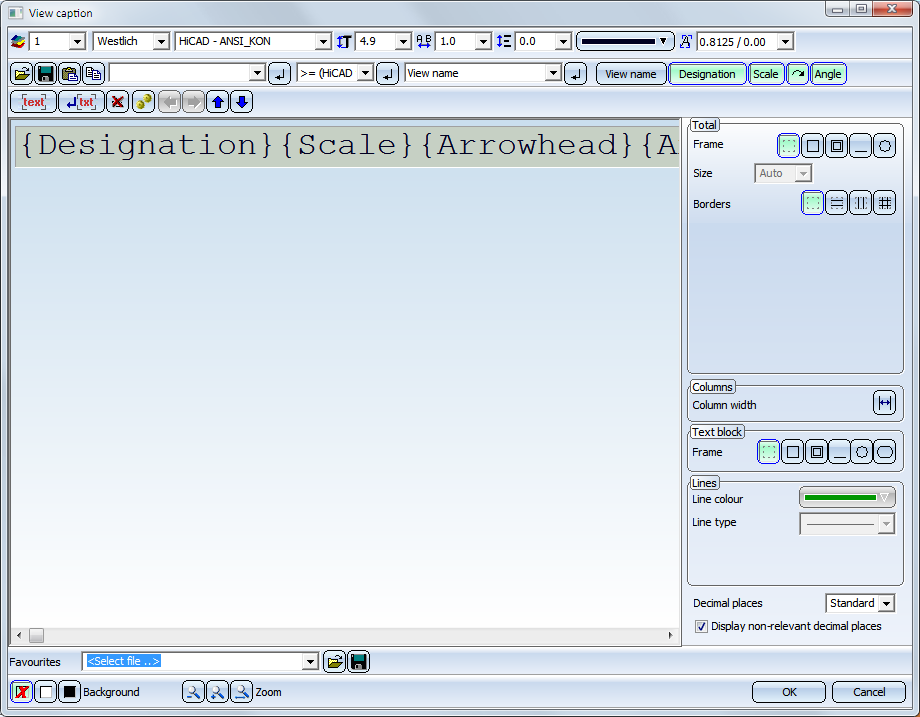Click the paste clipboard icon
This screenshot has height=717, width=920.
69,74
